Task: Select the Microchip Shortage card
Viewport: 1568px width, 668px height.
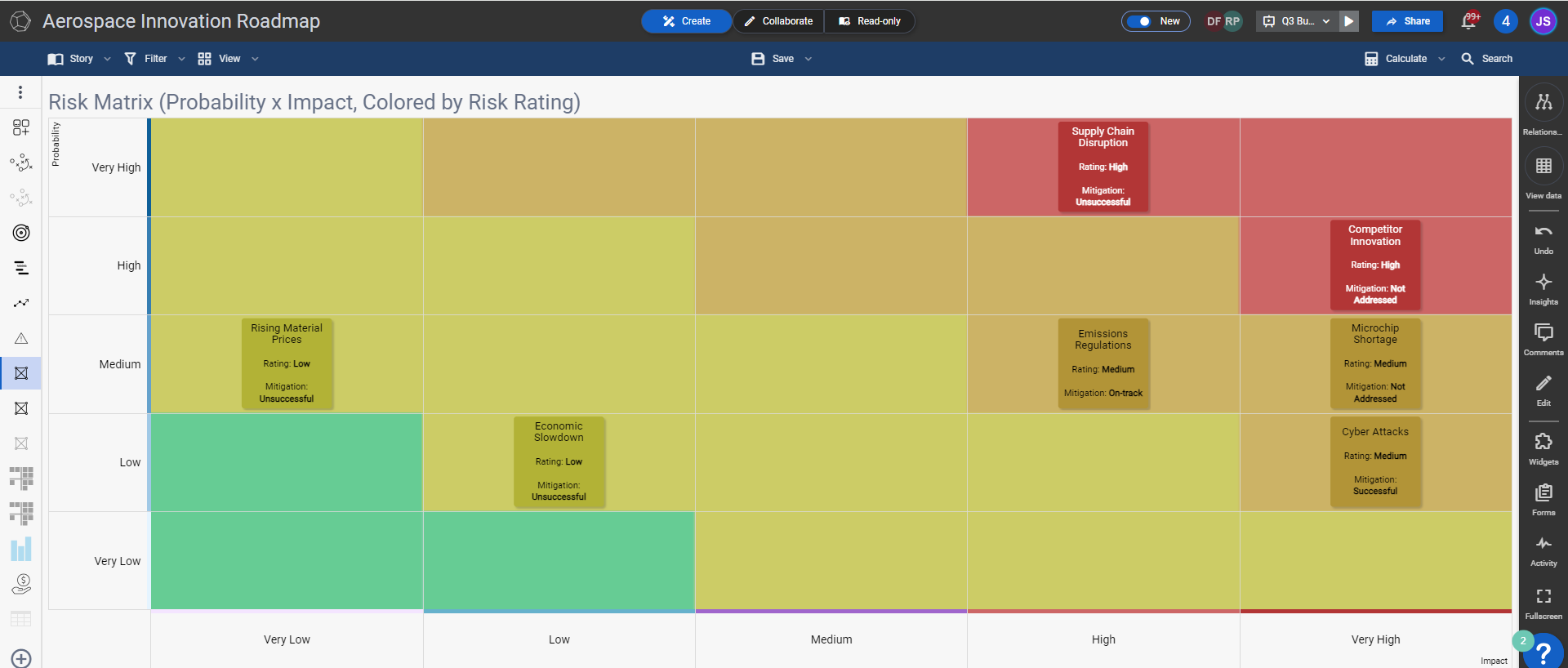Action: tap(1375, 363)
